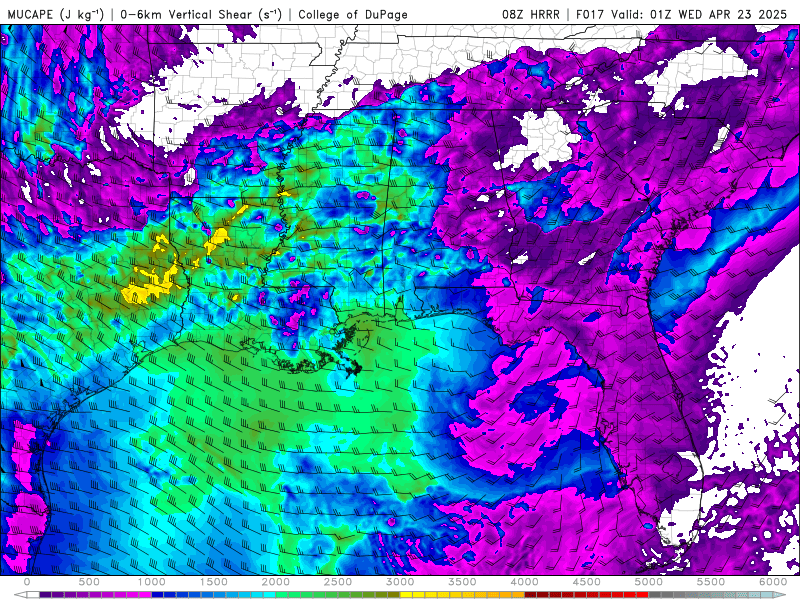Click the 4500 label on the color scale

coord(587,582)
